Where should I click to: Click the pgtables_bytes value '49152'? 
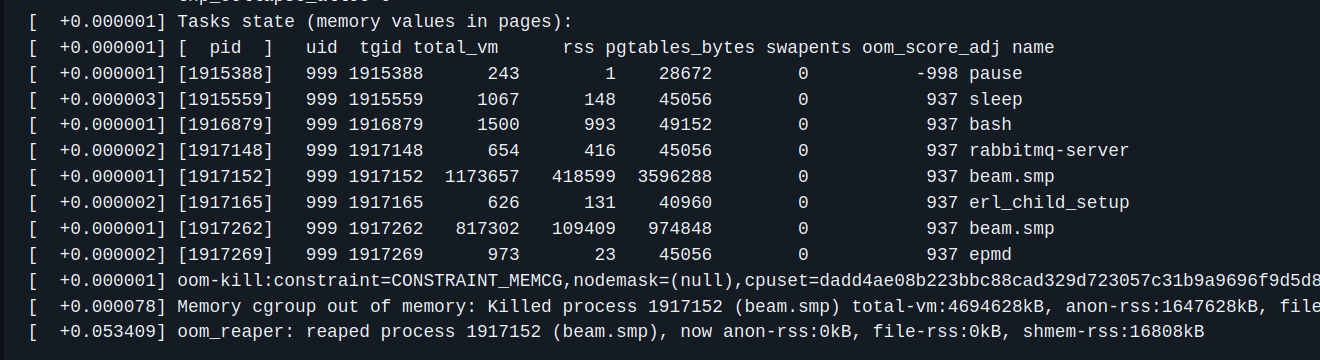[686, 125]
